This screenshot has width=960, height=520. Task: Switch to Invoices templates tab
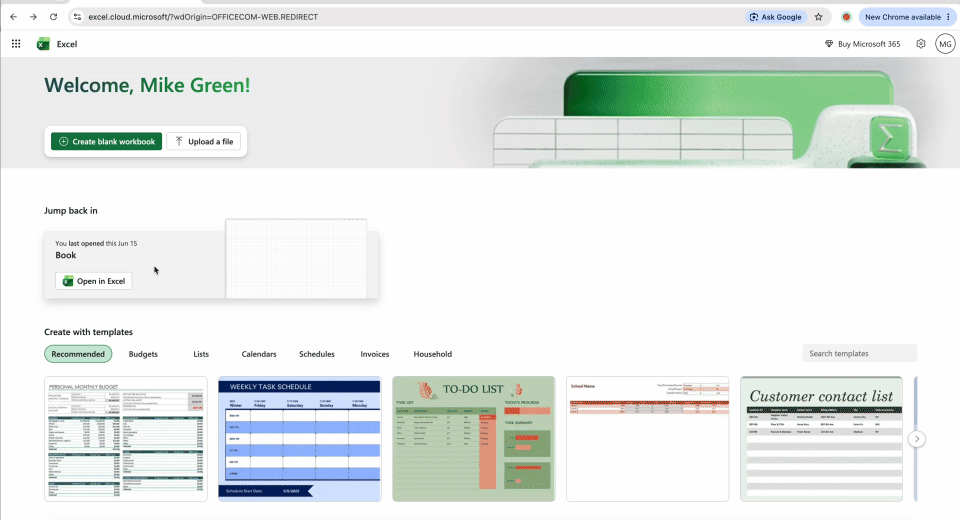[x=375, y=354]
